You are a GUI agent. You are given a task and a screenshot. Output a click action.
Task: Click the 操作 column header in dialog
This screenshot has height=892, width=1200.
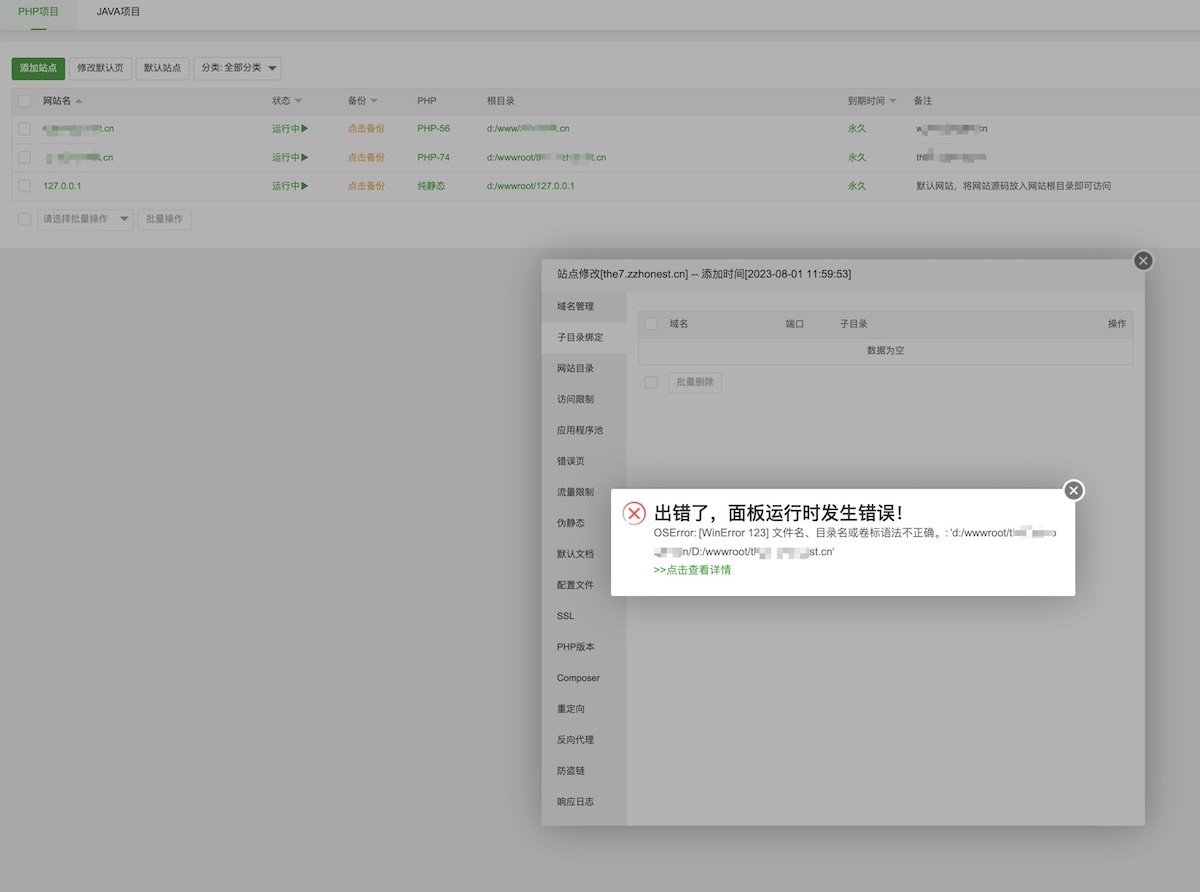pos(1117,324)
